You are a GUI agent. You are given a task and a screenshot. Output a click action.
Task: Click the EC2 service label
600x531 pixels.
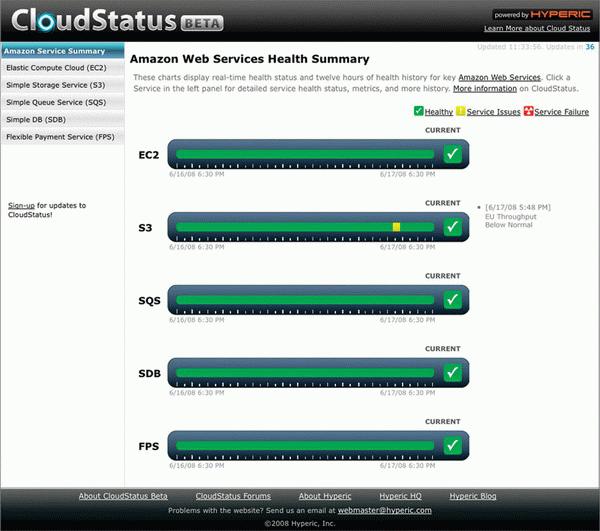(x=148, y=155)
